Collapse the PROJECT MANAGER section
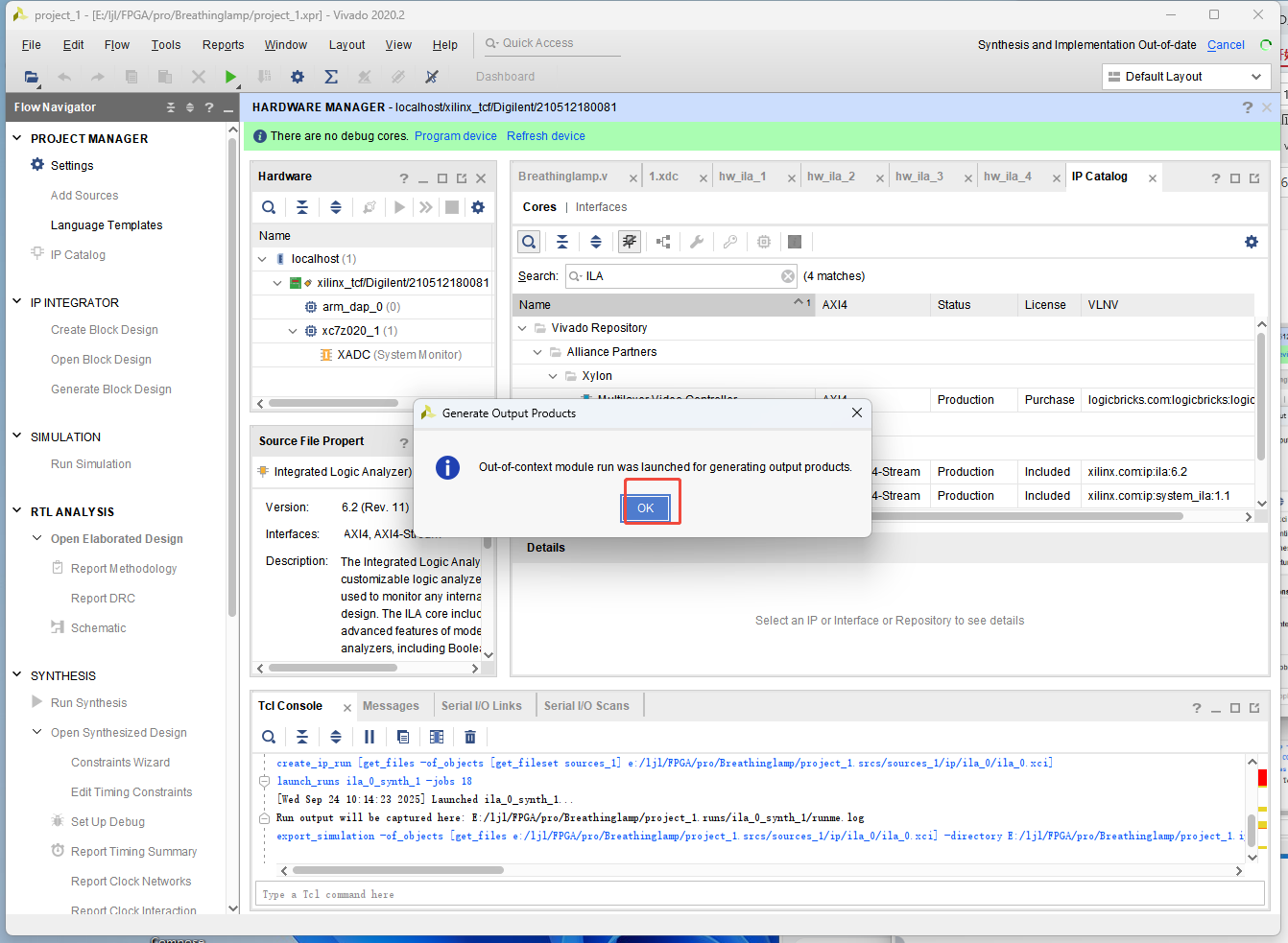 [16, 138]
